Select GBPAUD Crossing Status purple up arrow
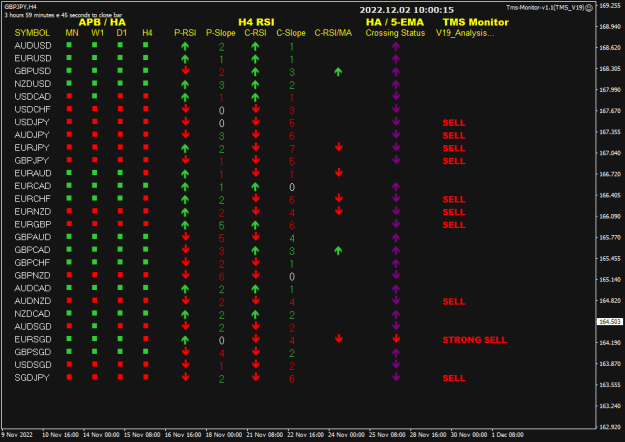The height and width of the screenshot is (442, 625). point(395,238)
